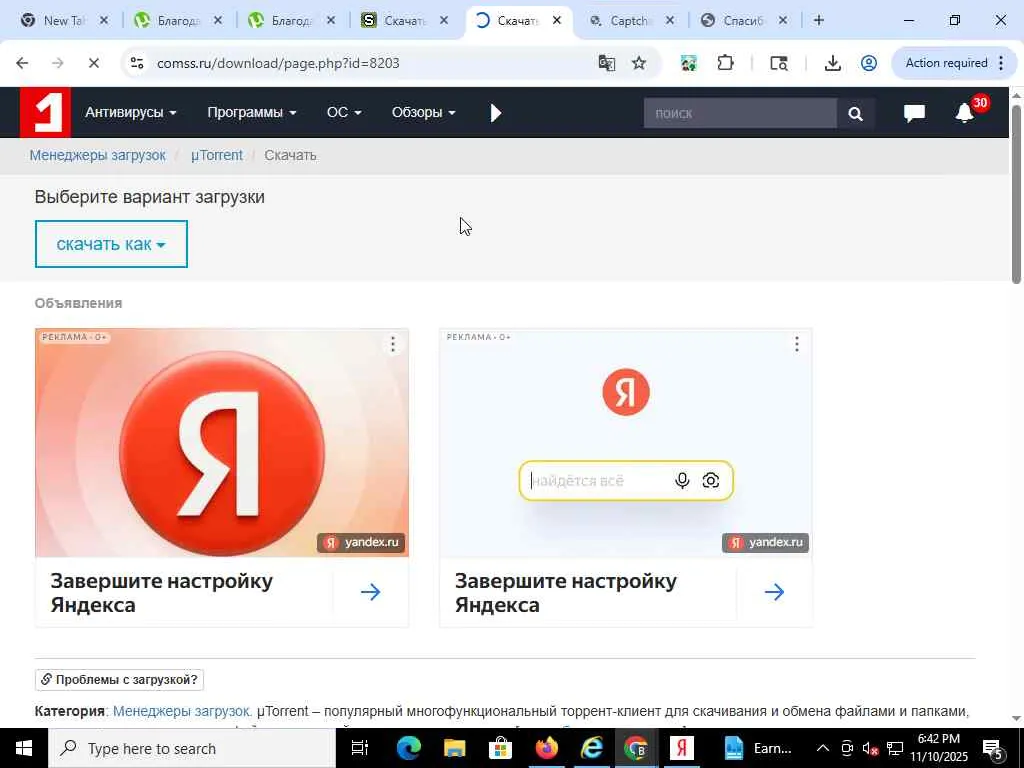This screenshot has width=1024, height=768.
Task: Close the Captcha tab
Action: pyautogui.click(x=669, y=20)
